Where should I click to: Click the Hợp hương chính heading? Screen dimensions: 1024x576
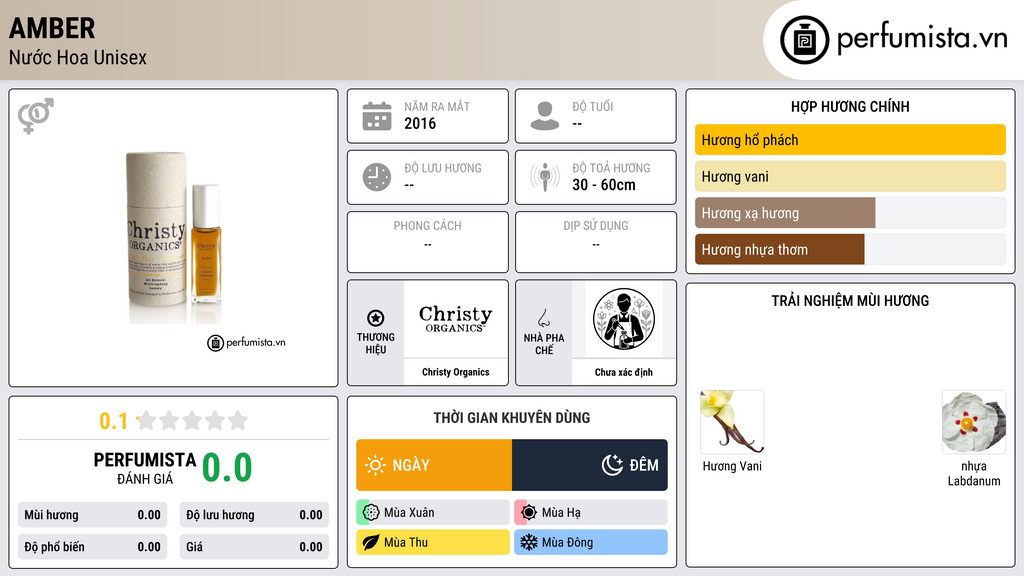[x=850, y=106]
